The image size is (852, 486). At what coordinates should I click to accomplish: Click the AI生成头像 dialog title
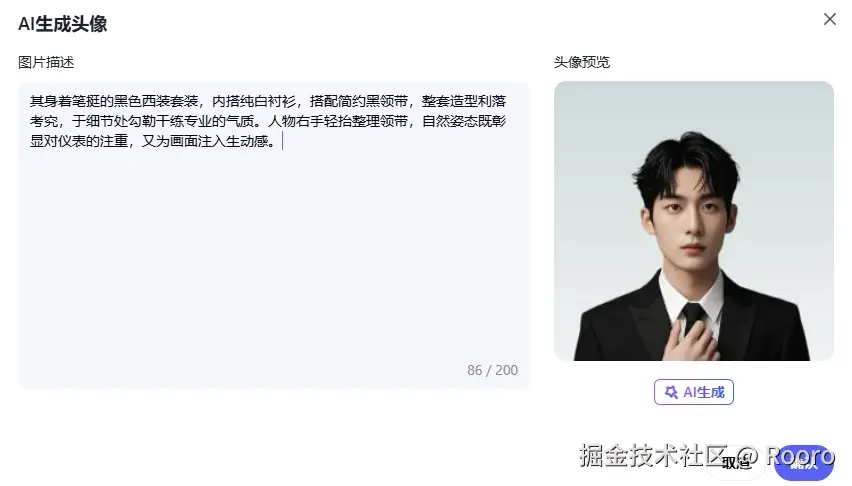coord(62,24)
